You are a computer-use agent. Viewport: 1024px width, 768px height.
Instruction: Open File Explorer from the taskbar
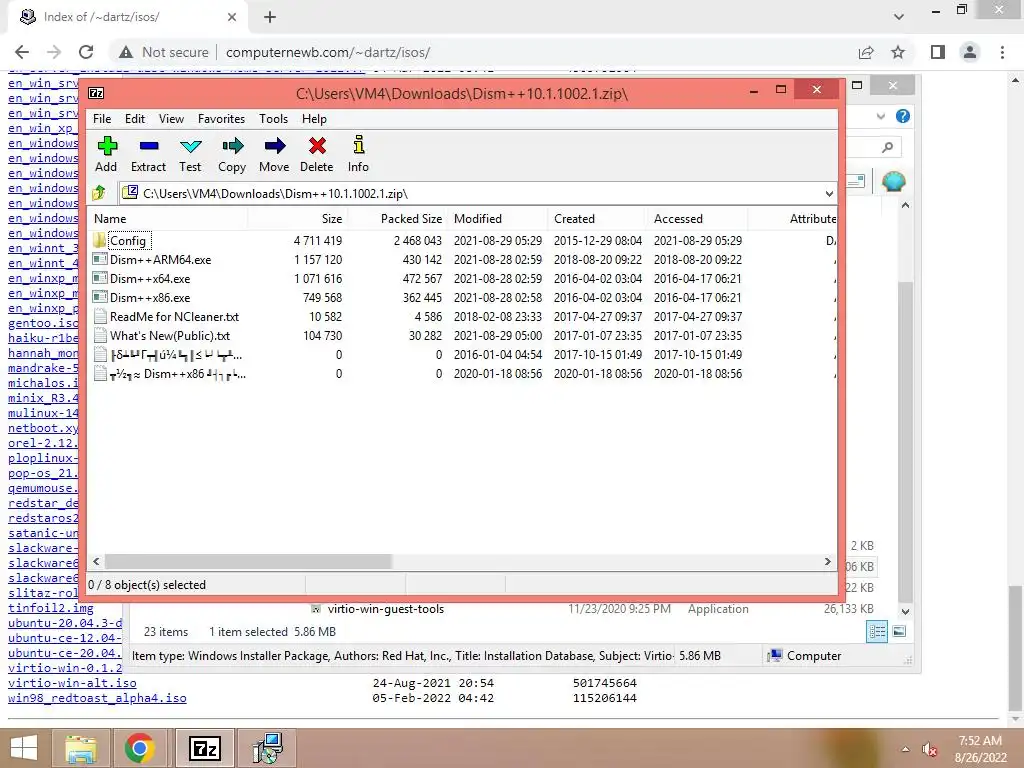coord(81,748)
